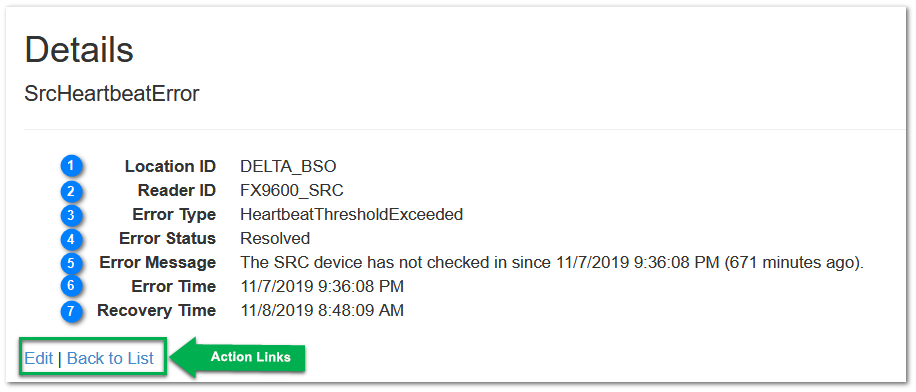This screenshot has height=392, width=916.
Task: Select the number 6 badge beside Error Time
Action: coord(71,286)
